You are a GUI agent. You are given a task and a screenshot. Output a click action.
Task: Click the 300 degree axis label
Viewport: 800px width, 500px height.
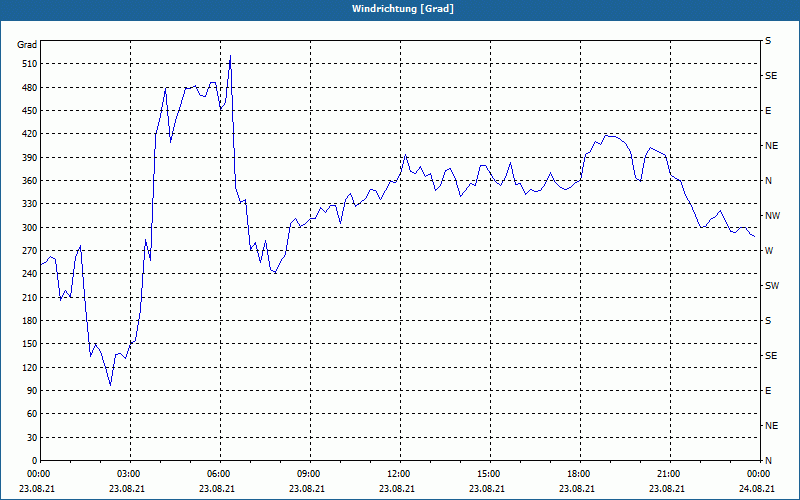(x=30, y=228)
